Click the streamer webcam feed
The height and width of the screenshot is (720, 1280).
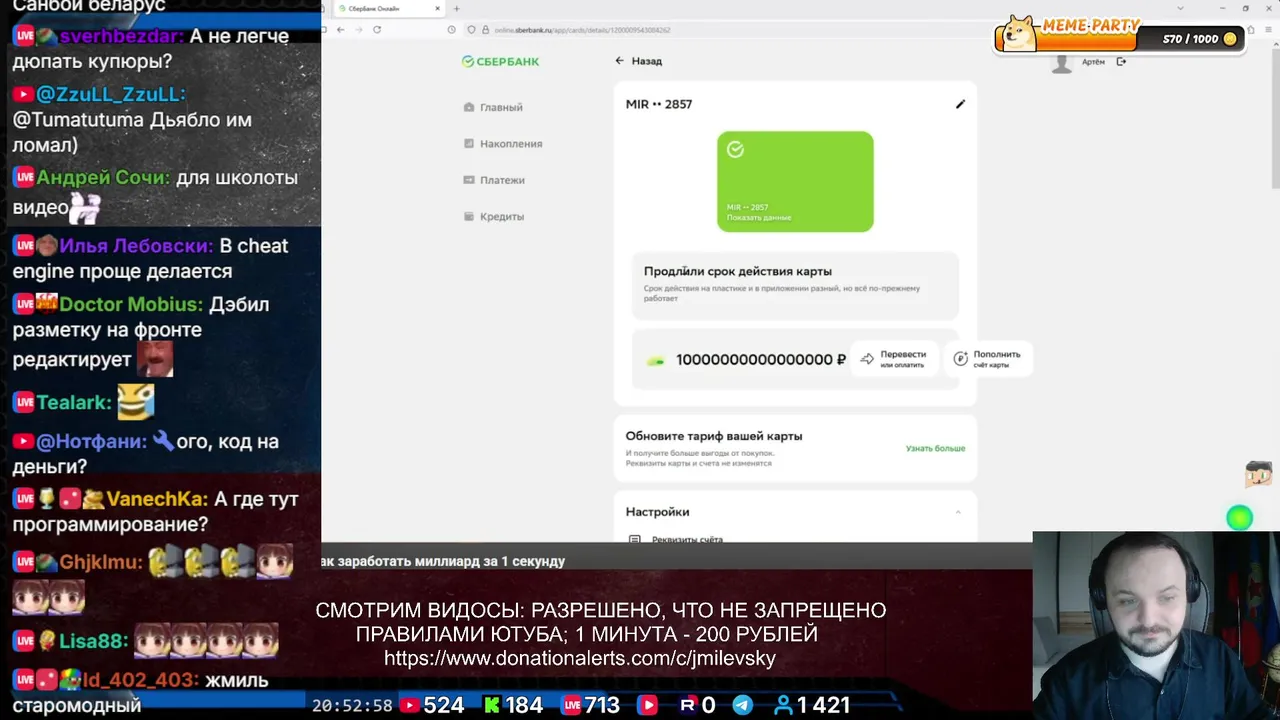point(1156,625)
